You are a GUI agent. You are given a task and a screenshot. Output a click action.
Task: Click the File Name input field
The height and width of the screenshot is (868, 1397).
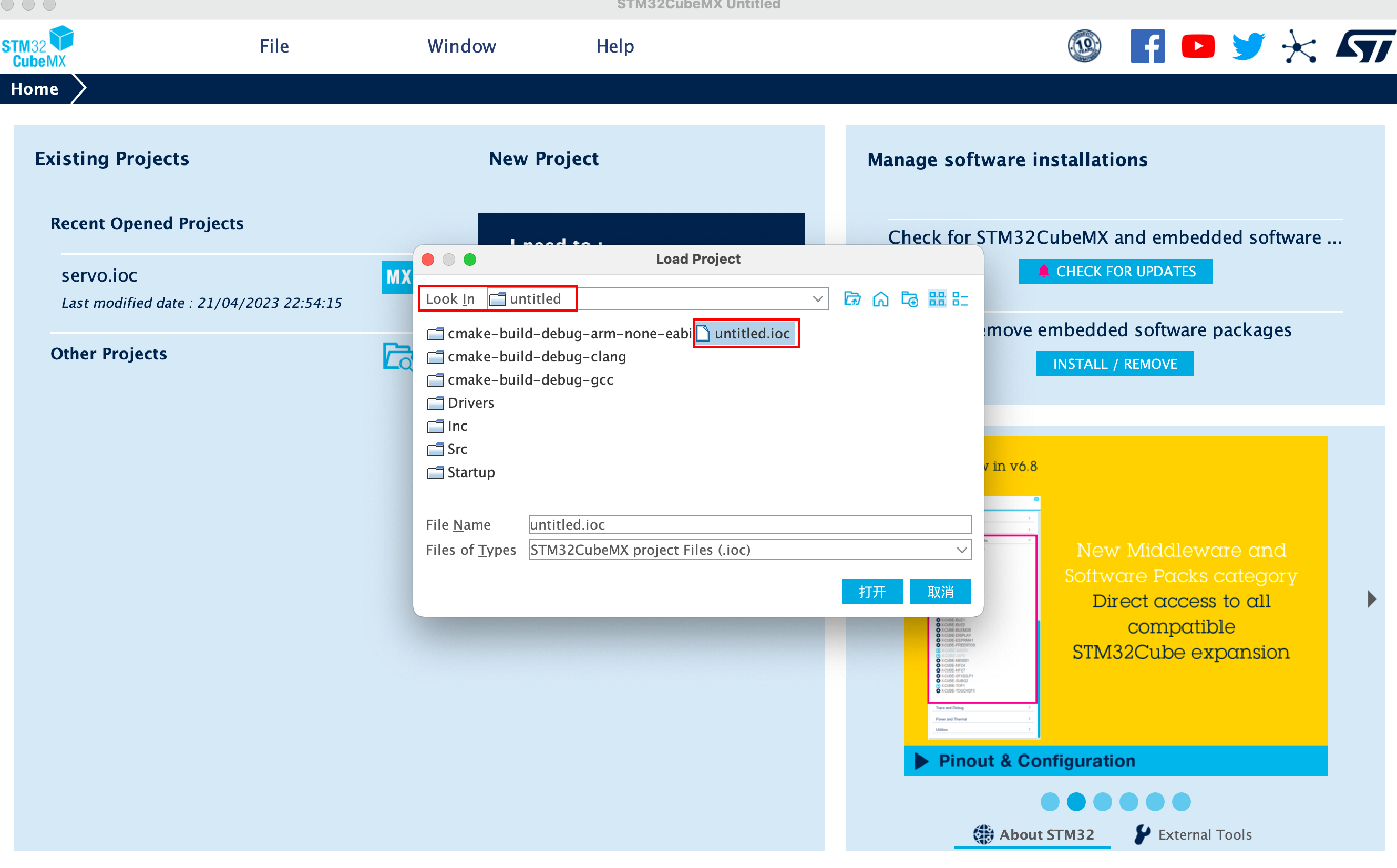[749, 524]
